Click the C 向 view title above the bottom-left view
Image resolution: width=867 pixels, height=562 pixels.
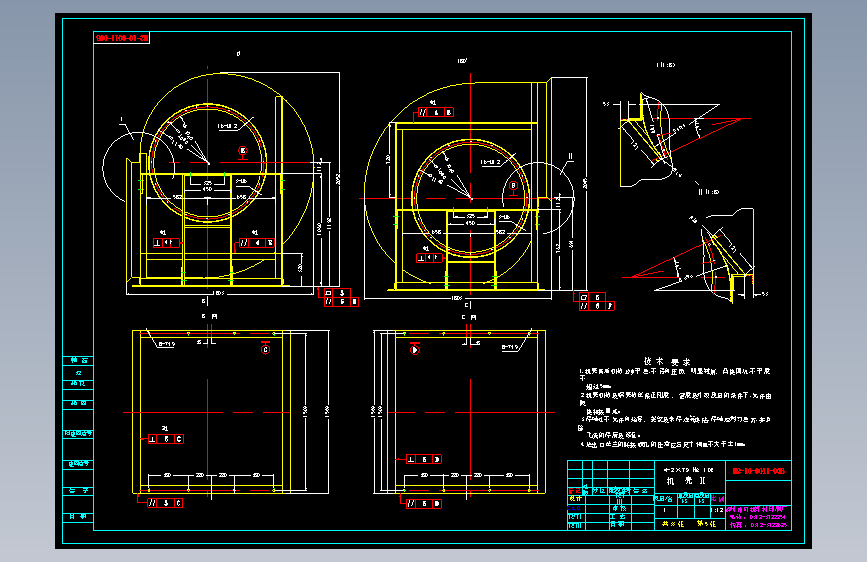click(210, 317)
